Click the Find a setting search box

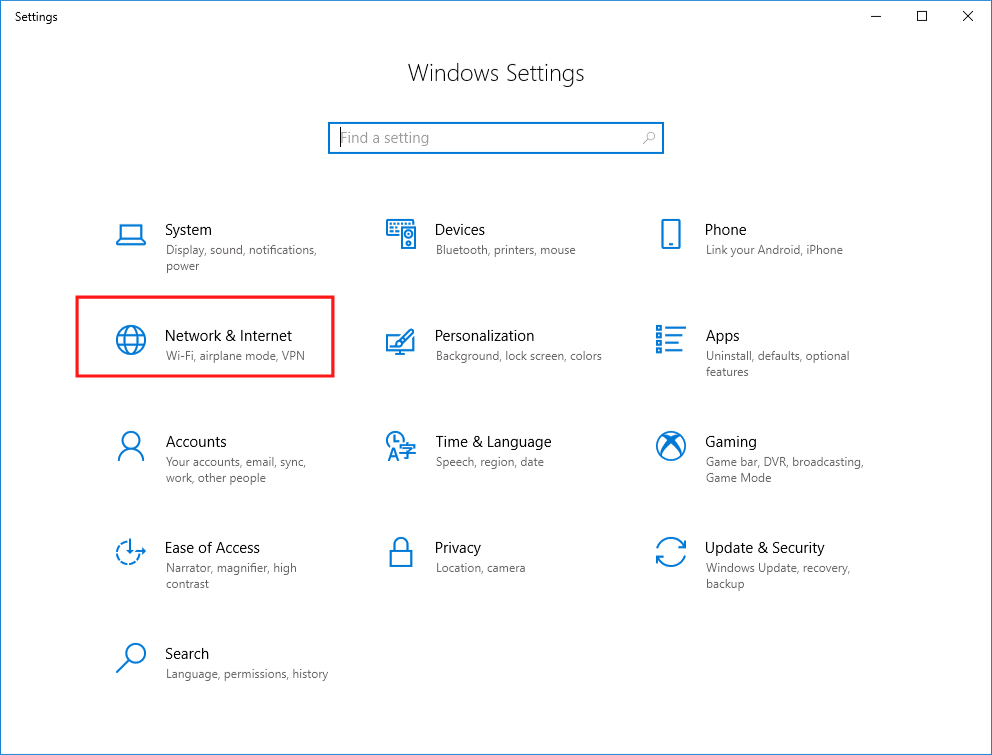pyautogui.click(x=495, y=138)
